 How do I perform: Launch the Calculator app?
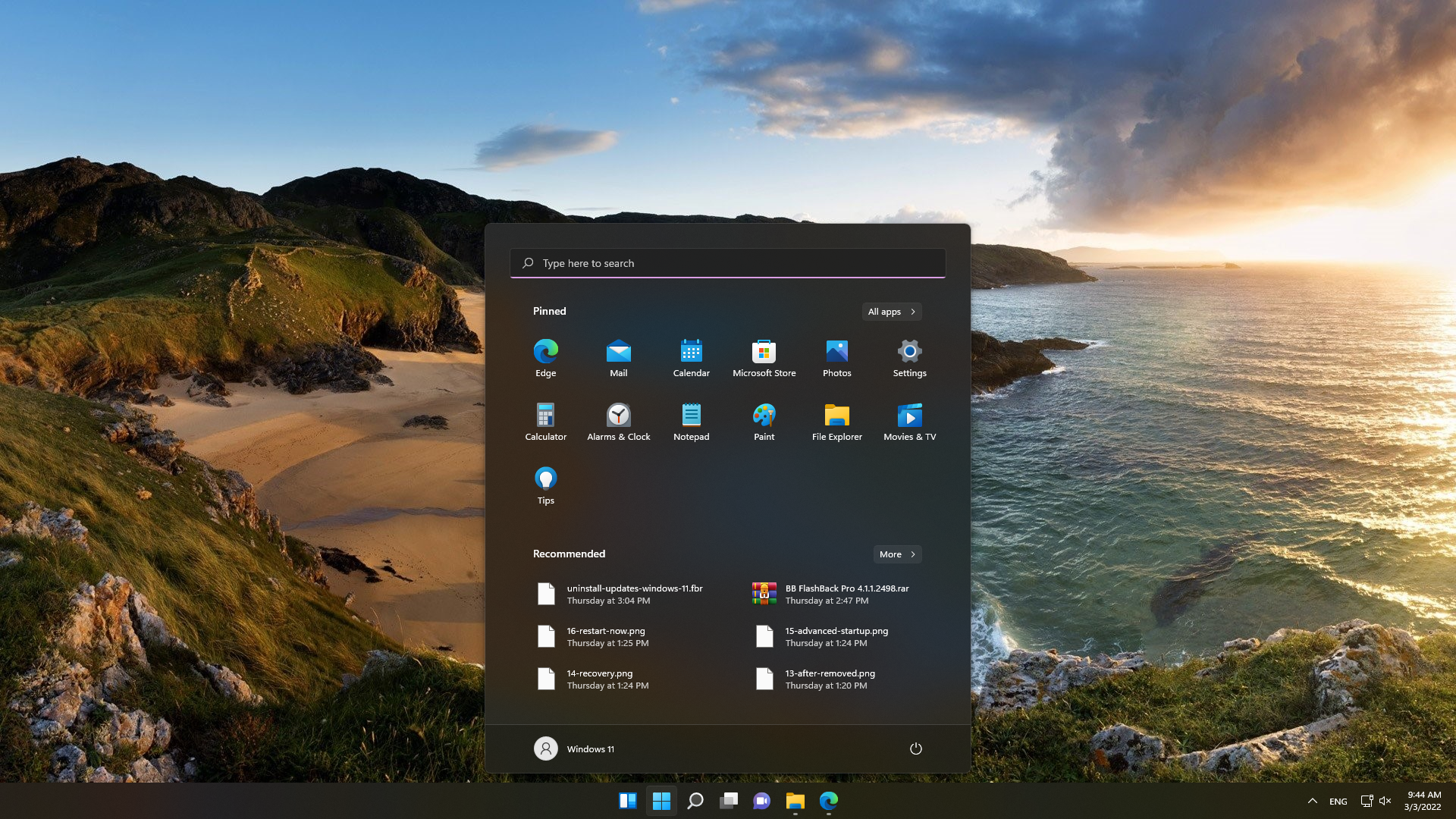pos(545,421)
